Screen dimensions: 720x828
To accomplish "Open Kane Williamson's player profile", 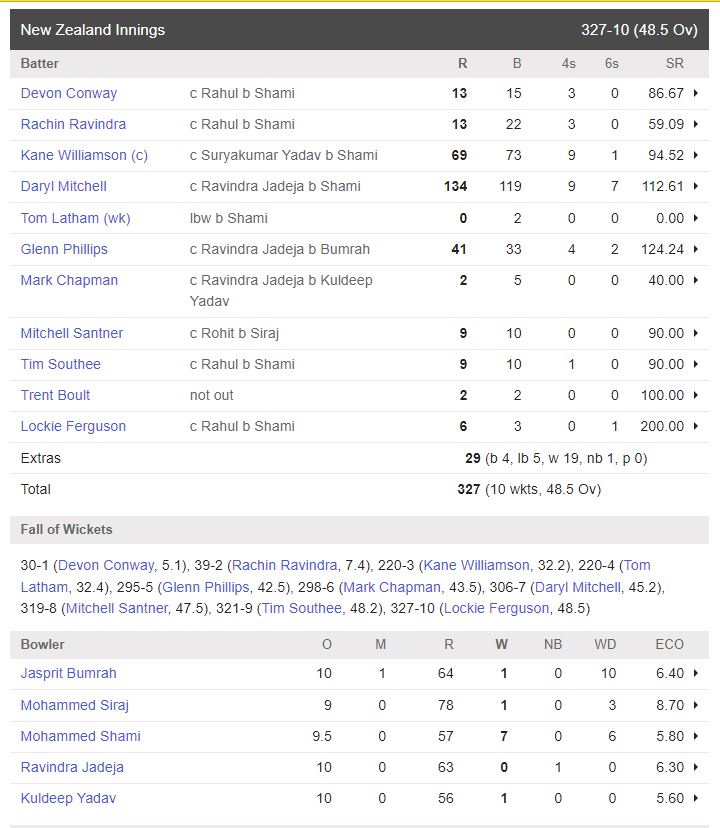I will coord(77,155).
